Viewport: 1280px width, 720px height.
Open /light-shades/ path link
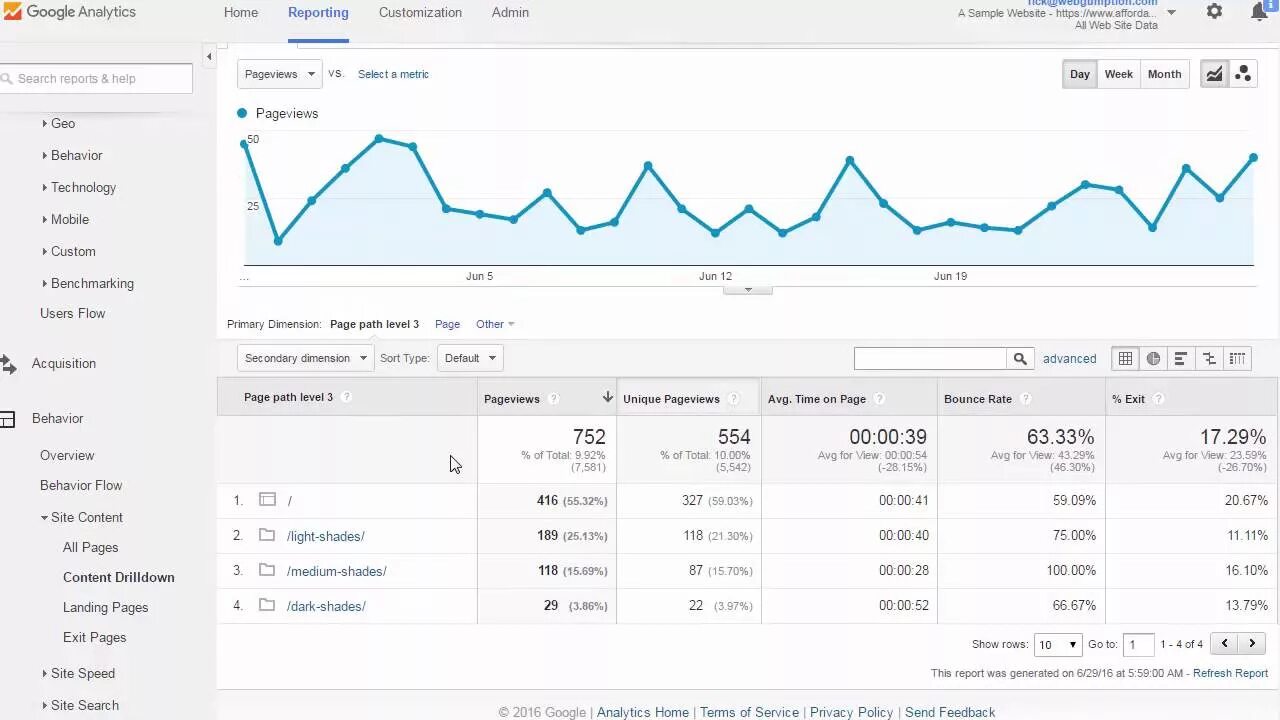[x=326, y=536]
